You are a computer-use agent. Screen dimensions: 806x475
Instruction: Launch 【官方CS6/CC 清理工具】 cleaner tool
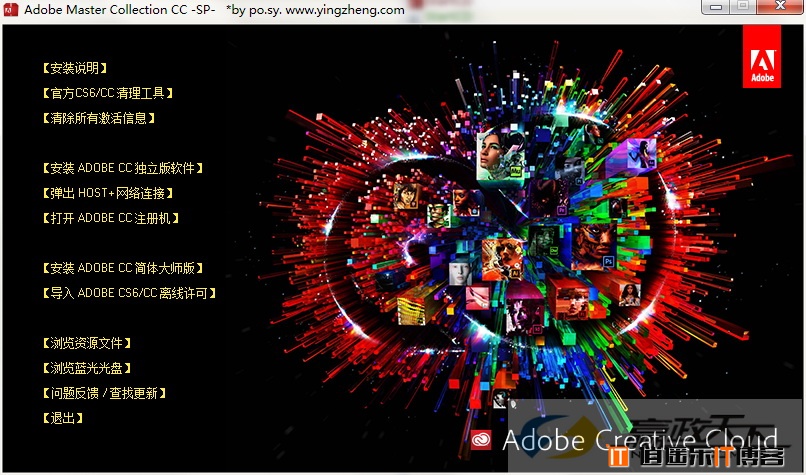(107, 93)
